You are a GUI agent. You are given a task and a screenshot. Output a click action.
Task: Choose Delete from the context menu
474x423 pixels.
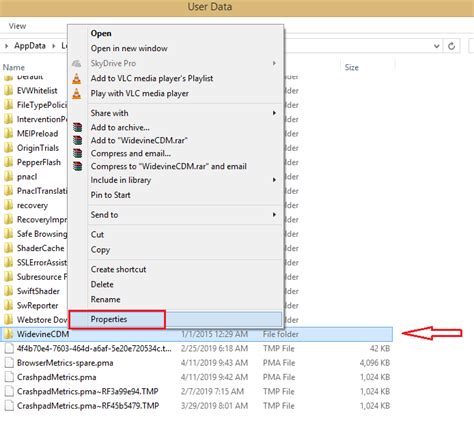(x=102, y=284)
